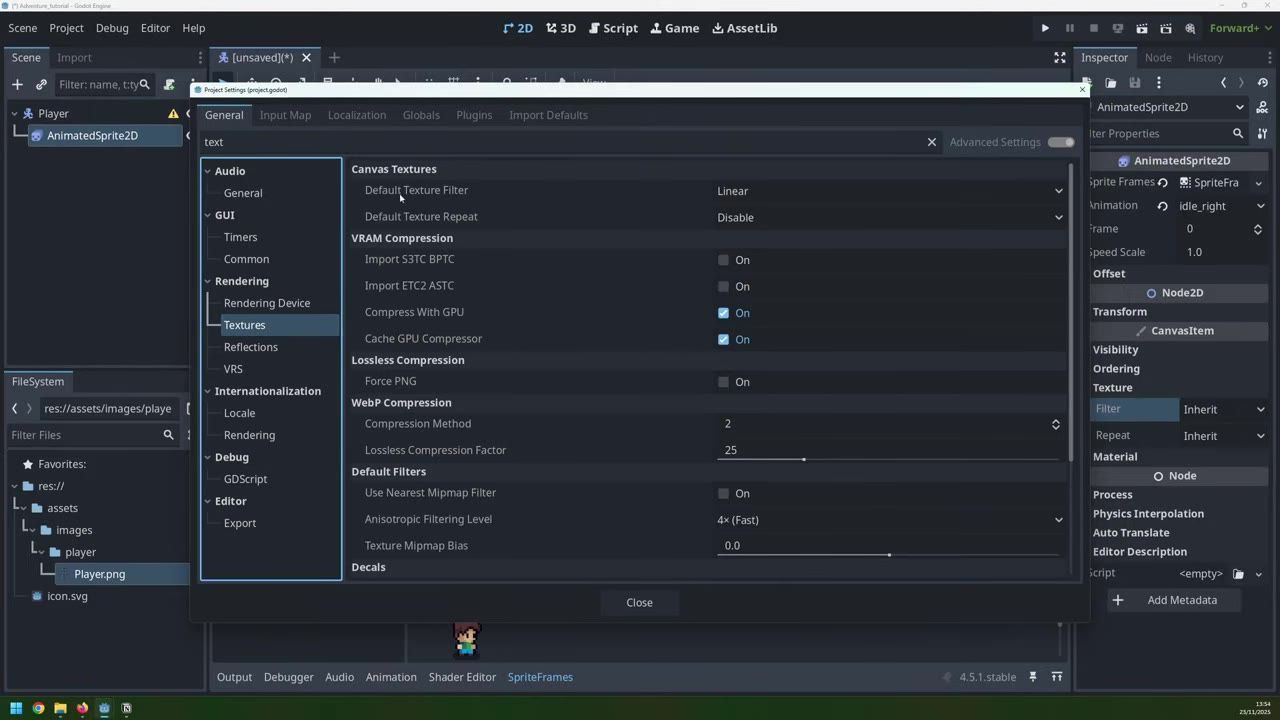Viewport: 1280px width, 720px height.
Task: Open Windows Start menu
Action: [x=16, y=708]
